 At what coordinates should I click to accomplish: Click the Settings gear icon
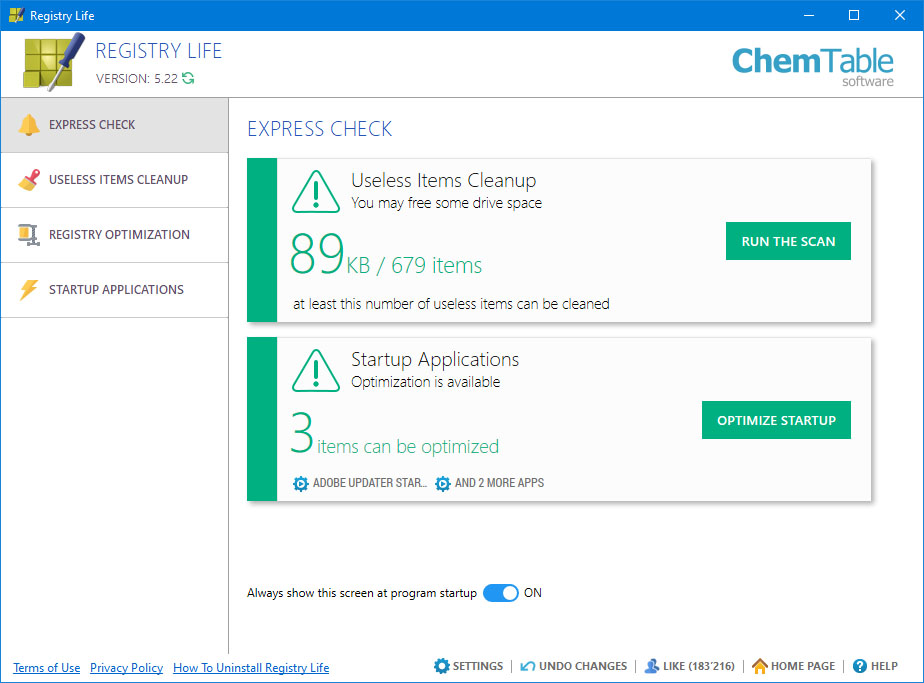(441, 666)
